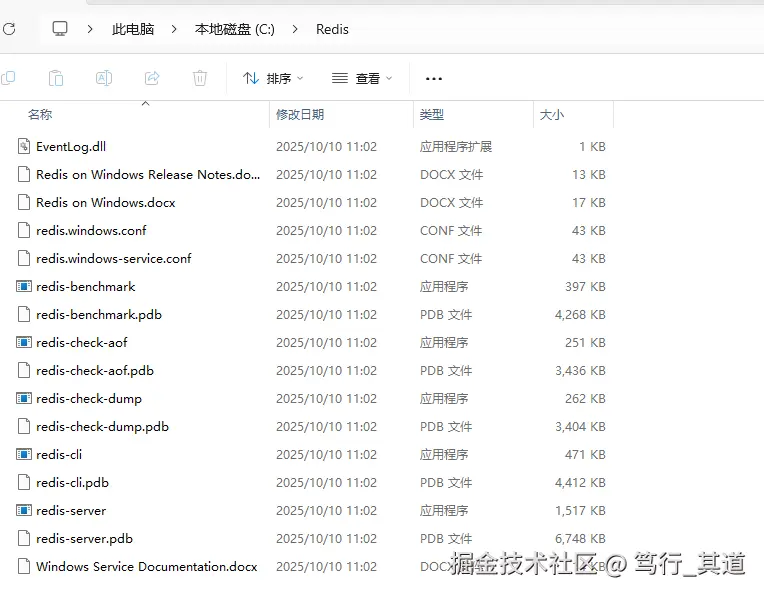The image size is (764, 596).
Task: Click the share icon in toolbar
Action: click(x=152, y=78)
